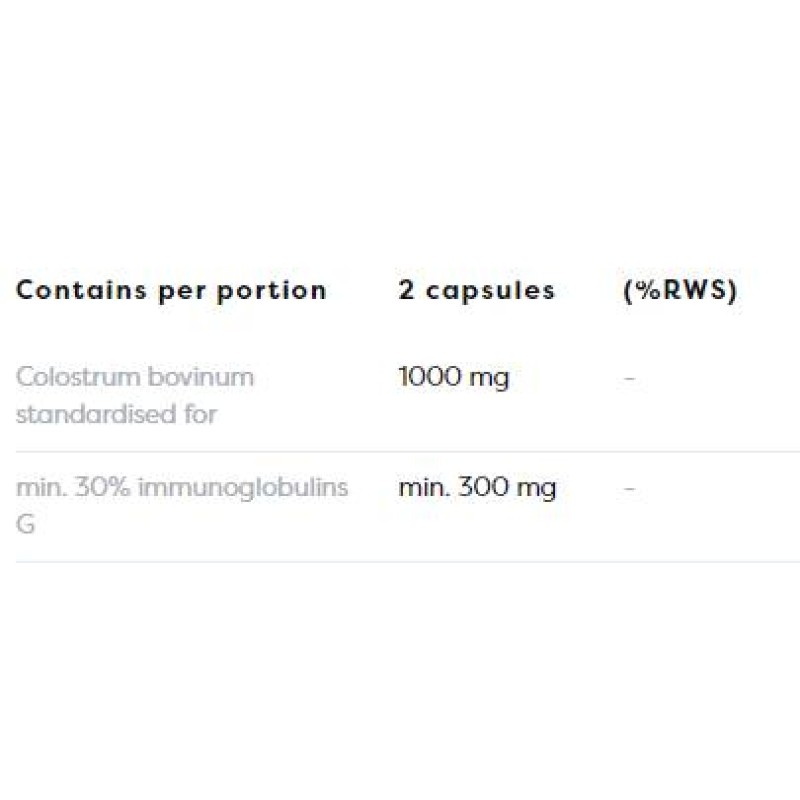Image resolution: width=800 pixels, height=800 pixels.
Task: Click the divider line below the Colostrum row
Action: (x=400, y=451)
